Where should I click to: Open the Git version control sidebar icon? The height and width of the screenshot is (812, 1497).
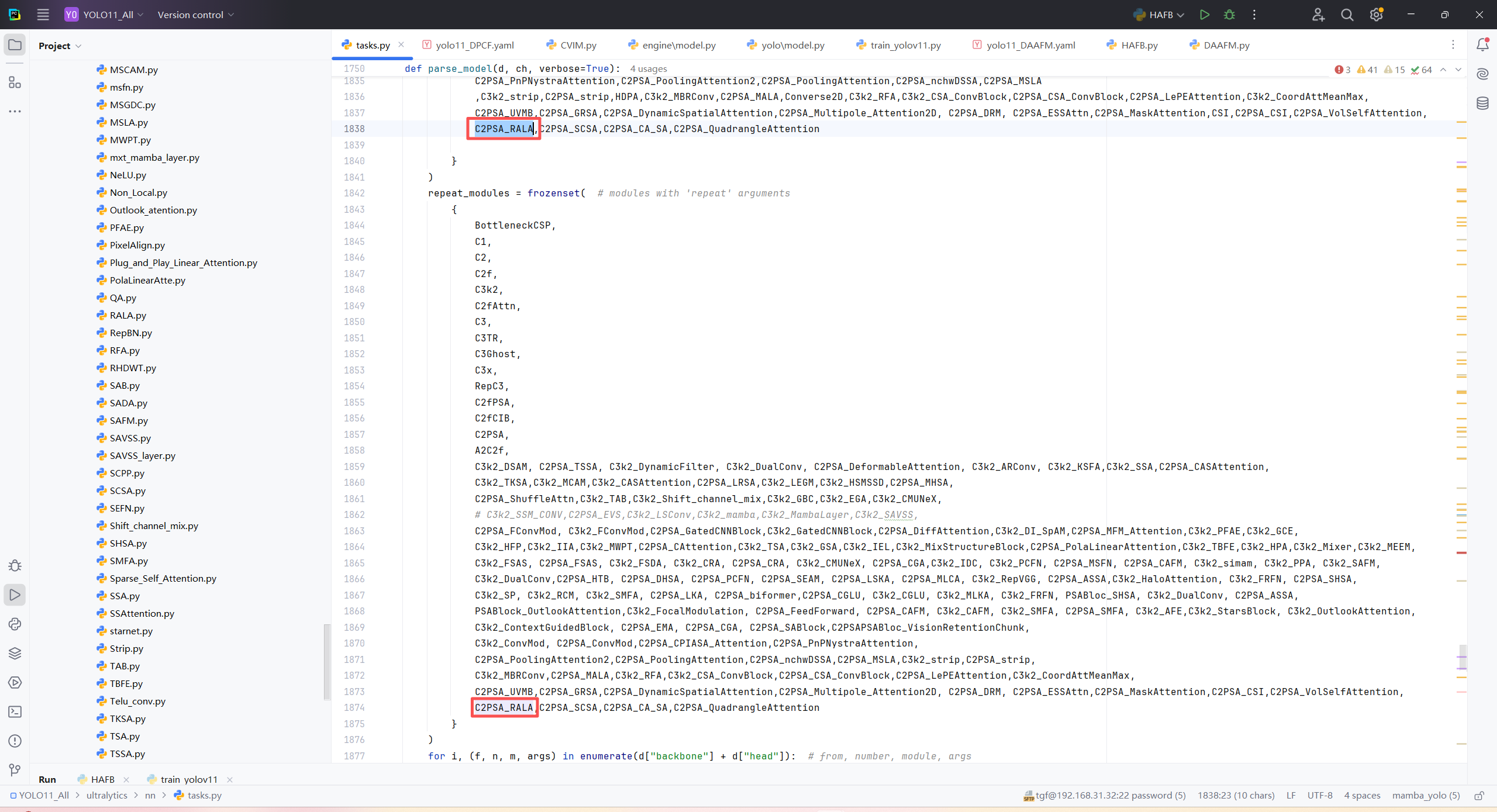(15, 770)
